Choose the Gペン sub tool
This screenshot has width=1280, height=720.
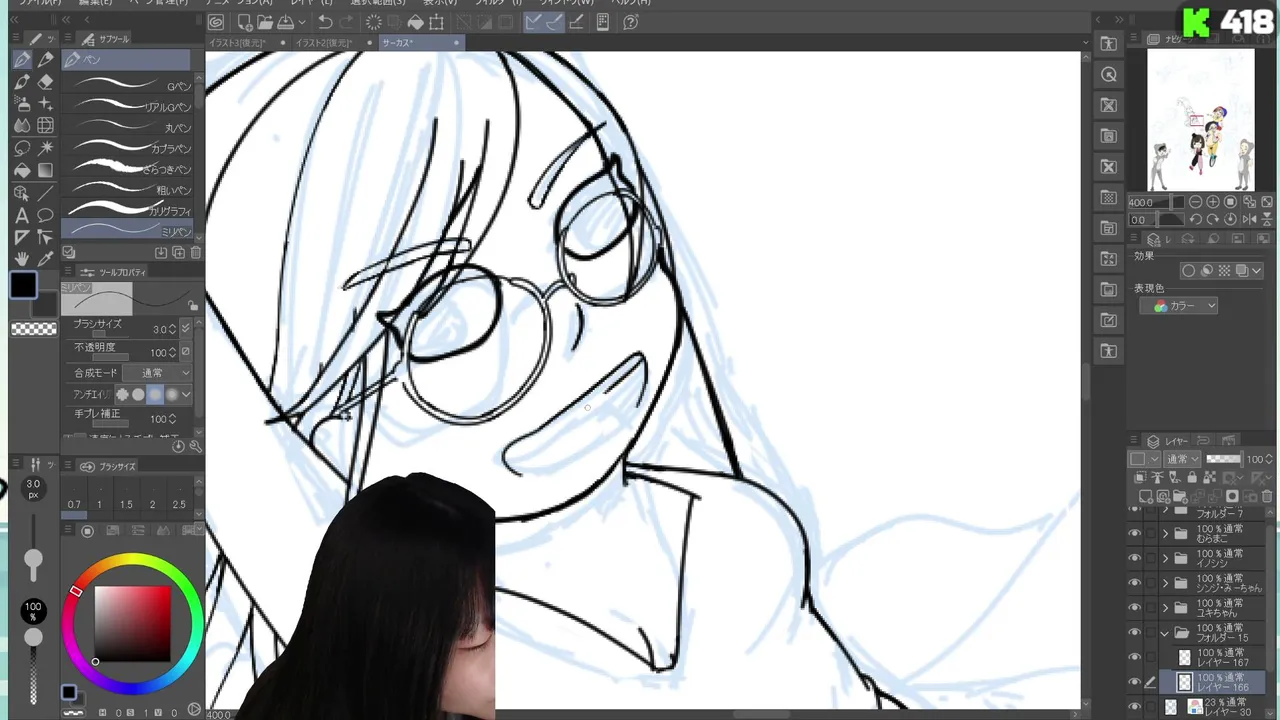pyautogui.click(x=127, y=85)
